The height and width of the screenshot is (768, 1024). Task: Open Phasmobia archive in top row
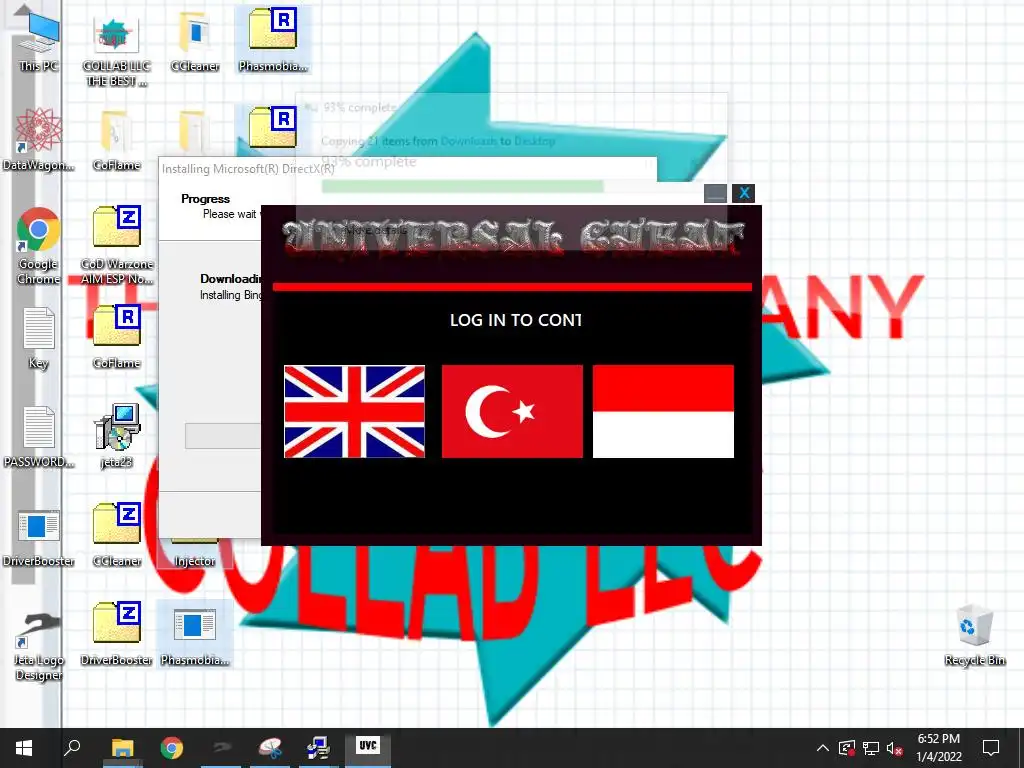pyautogui.click(x=273, y=40)
